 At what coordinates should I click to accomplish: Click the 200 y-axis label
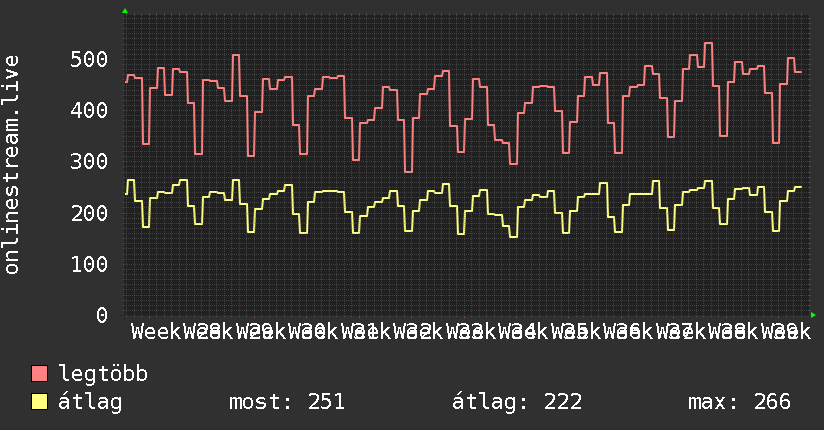tap(89, 213)
